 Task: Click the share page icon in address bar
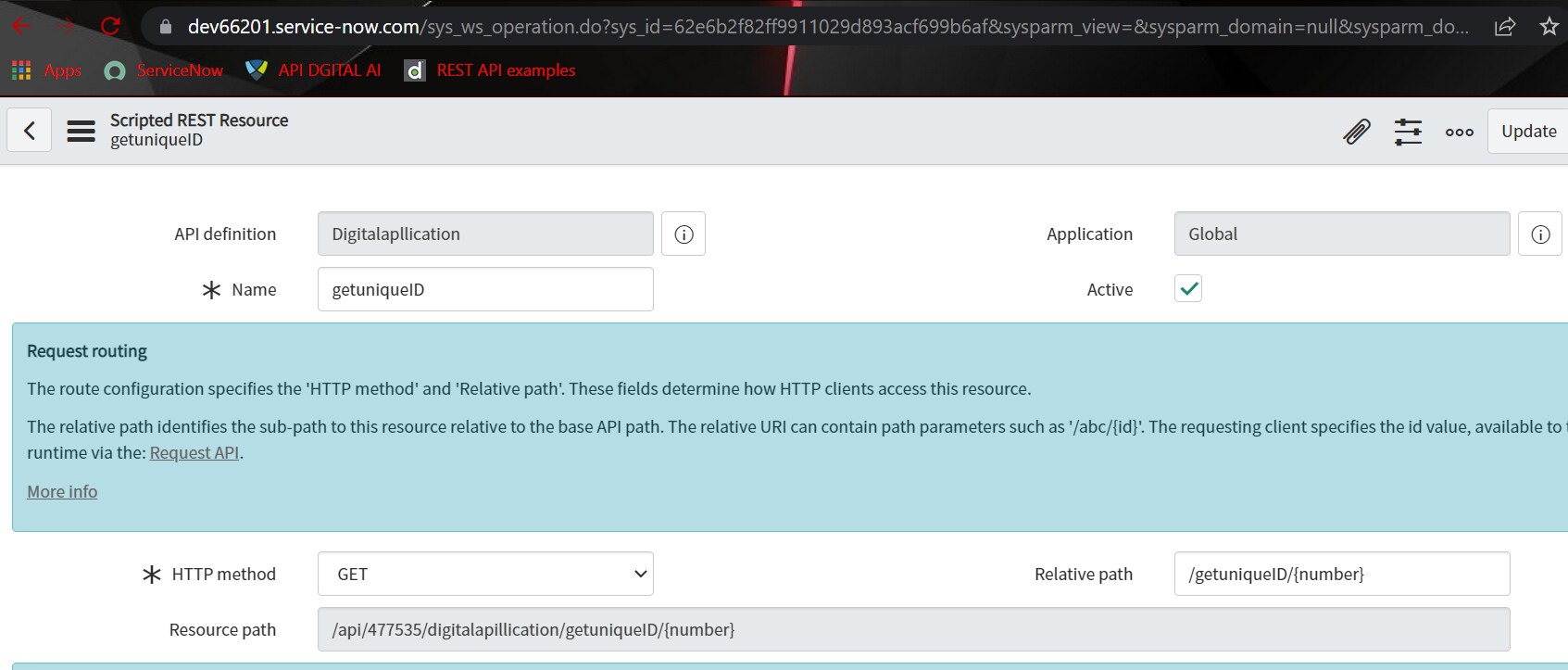[x=1505, y=26]
